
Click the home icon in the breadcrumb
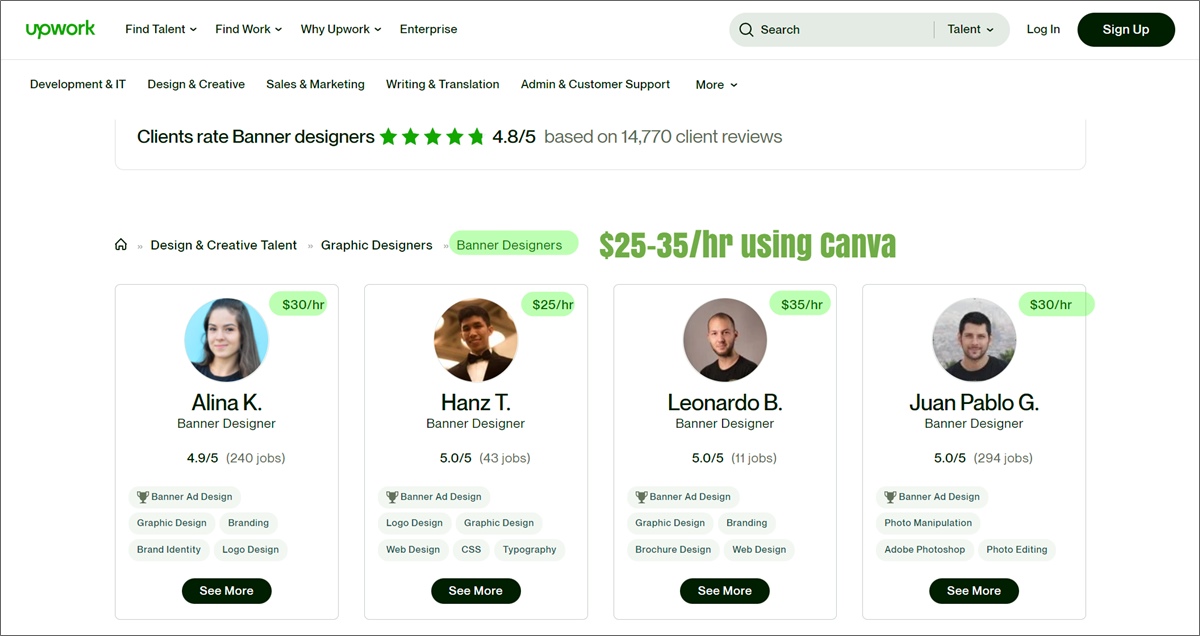(120, 243)
